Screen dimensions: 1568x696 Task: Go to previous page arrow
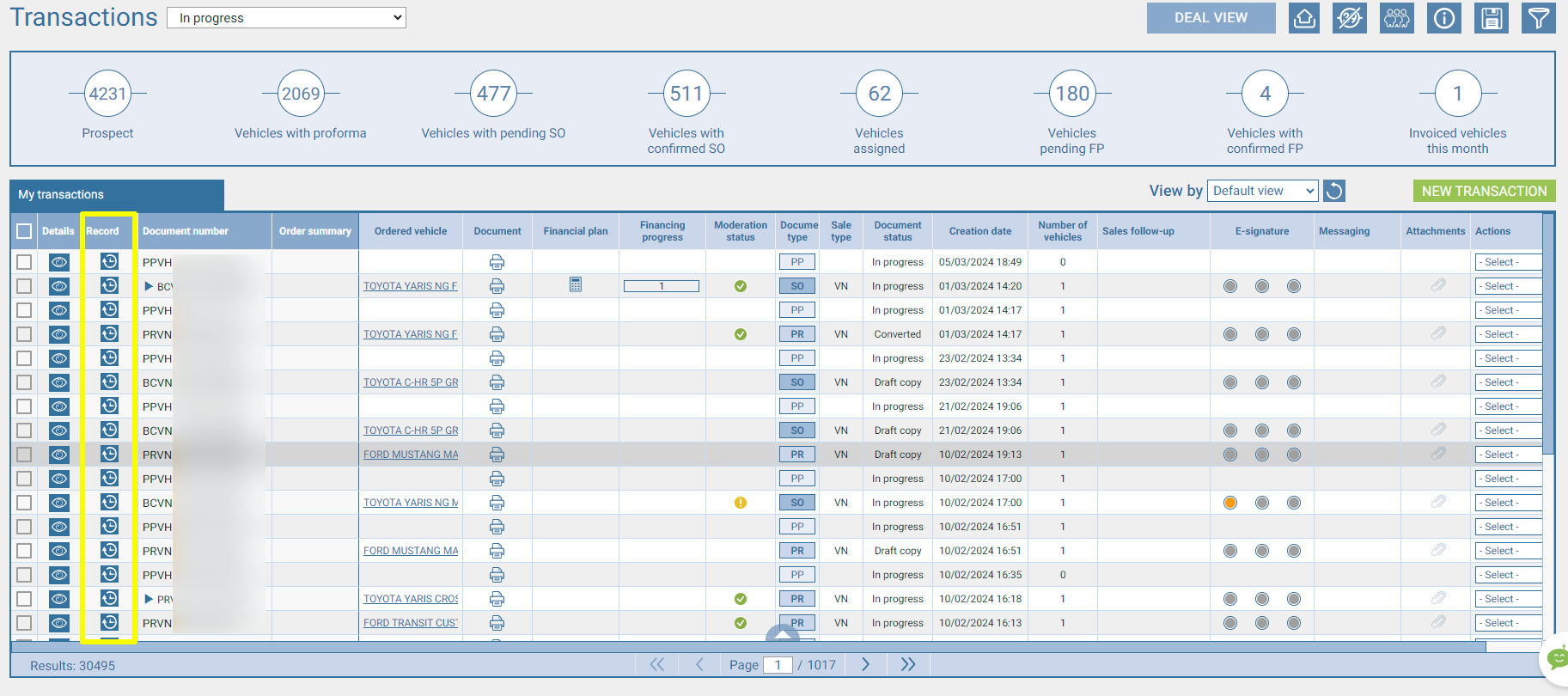[699, 664]
